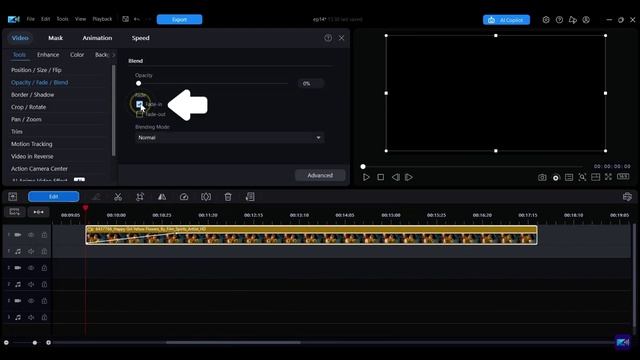The image size is (640, 360).
Task: Click the Delete trash icon
Action: tap(228, 197)
